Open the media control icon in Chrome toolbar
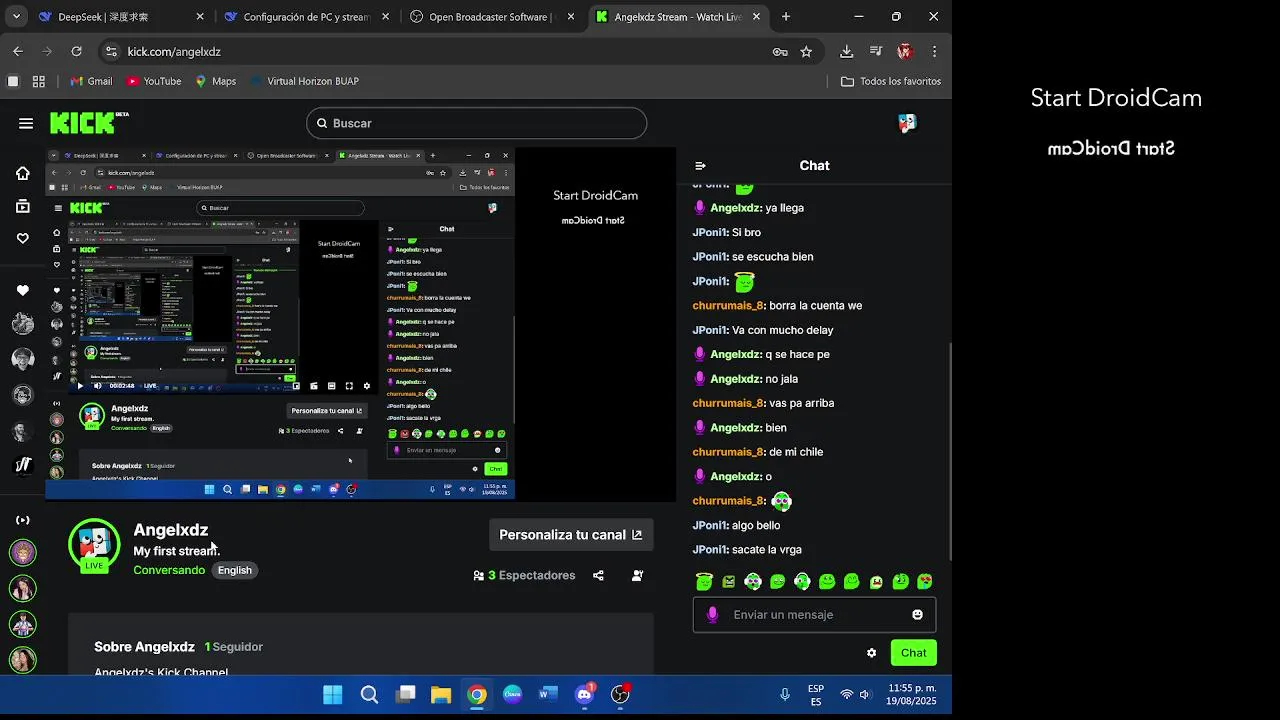This screenshot has height=720, width=1280. (876, 52)
